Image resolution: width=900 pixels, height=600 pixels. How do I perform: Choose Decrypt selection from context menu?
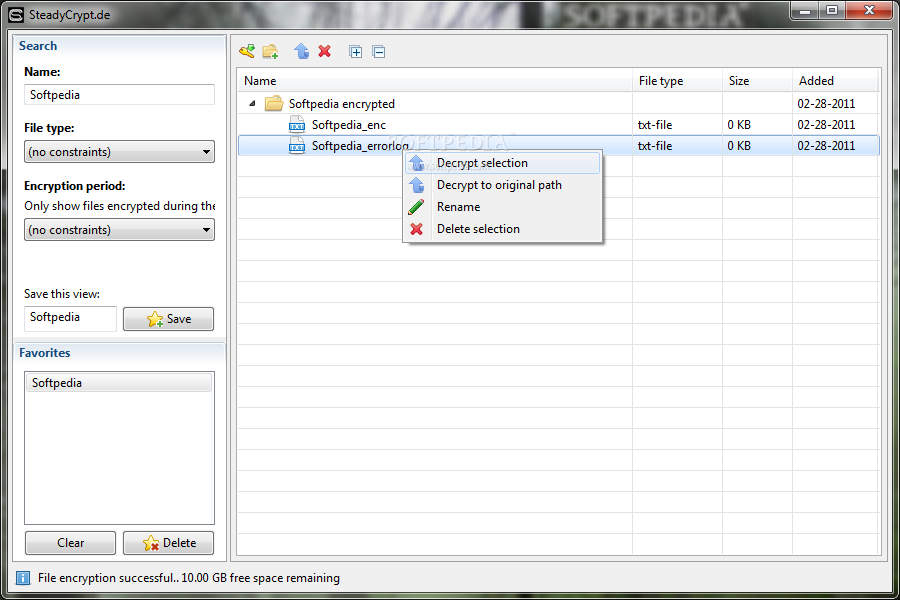[502, 163]
